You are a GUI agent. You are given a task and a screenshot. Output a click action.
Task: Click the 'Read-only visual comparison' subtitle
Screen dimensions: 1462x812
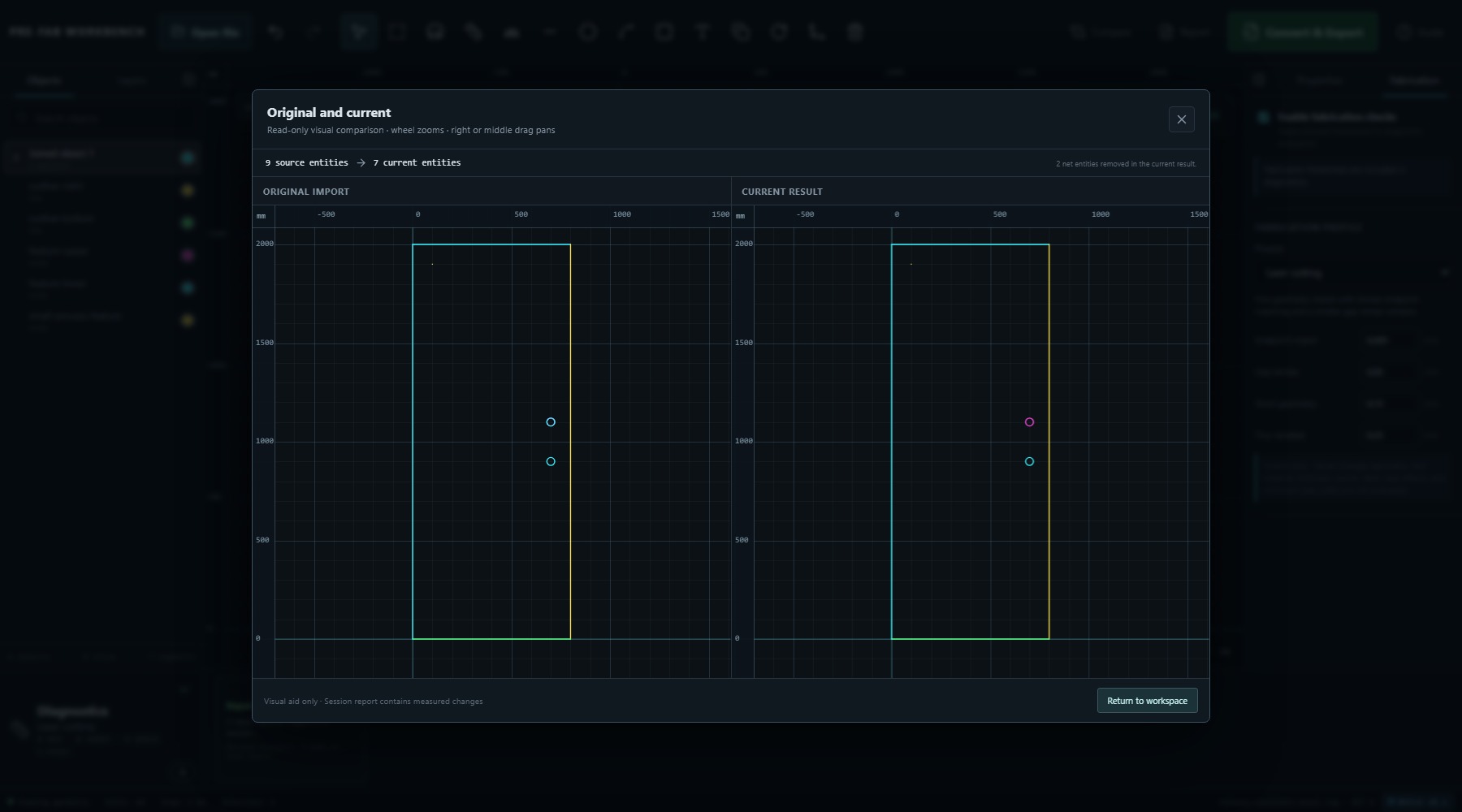tap(411, 130)
